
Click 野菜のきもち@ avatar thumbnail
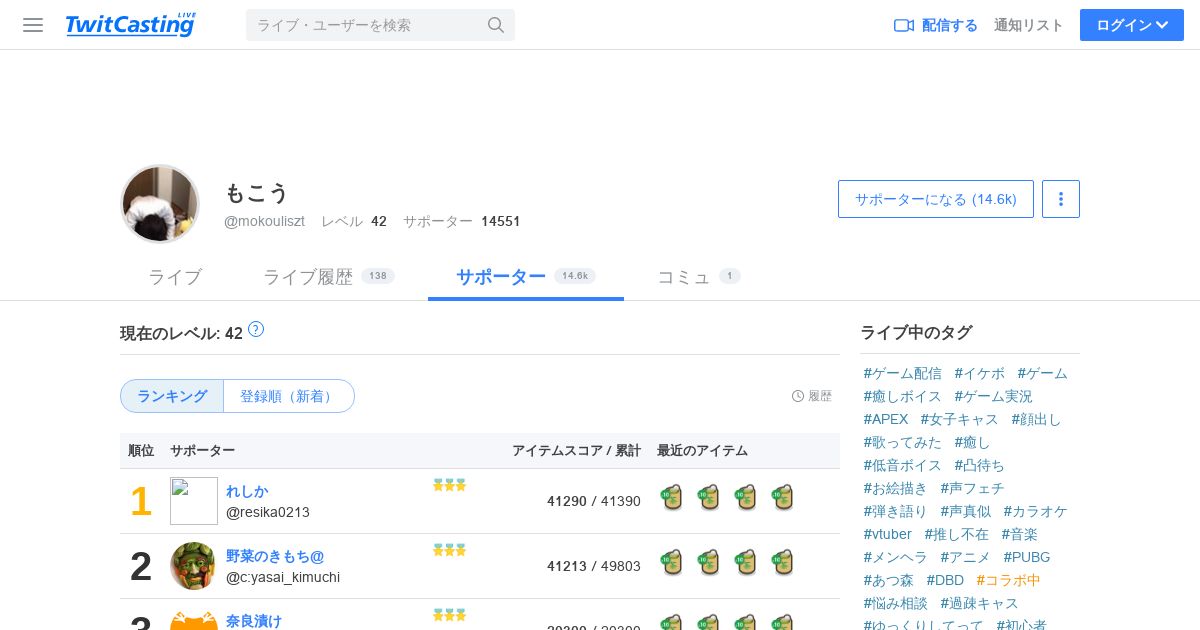tap(194, 566)
